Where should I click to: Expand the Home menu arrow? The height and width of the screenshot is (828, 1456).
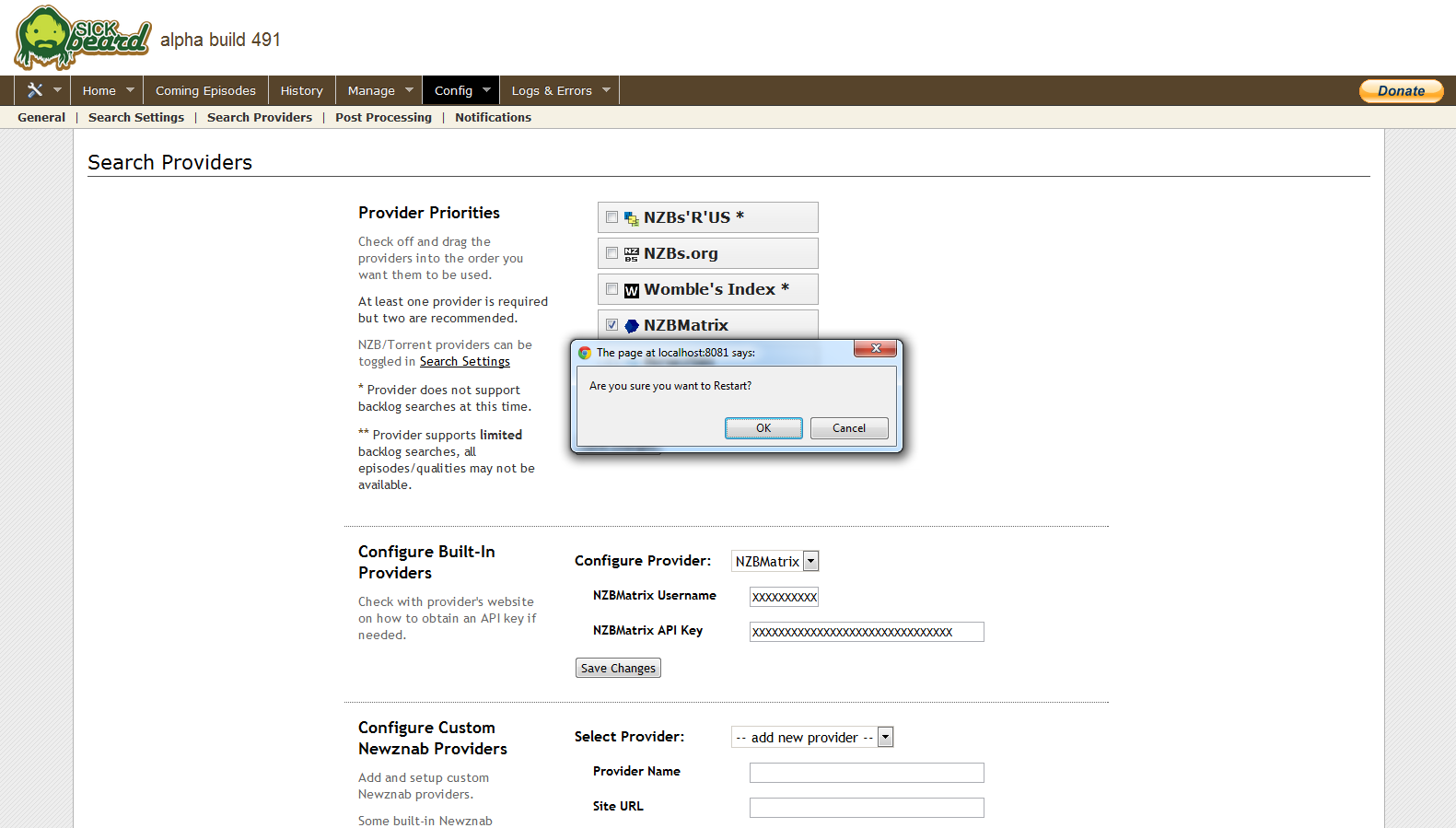tap(130, 90)
